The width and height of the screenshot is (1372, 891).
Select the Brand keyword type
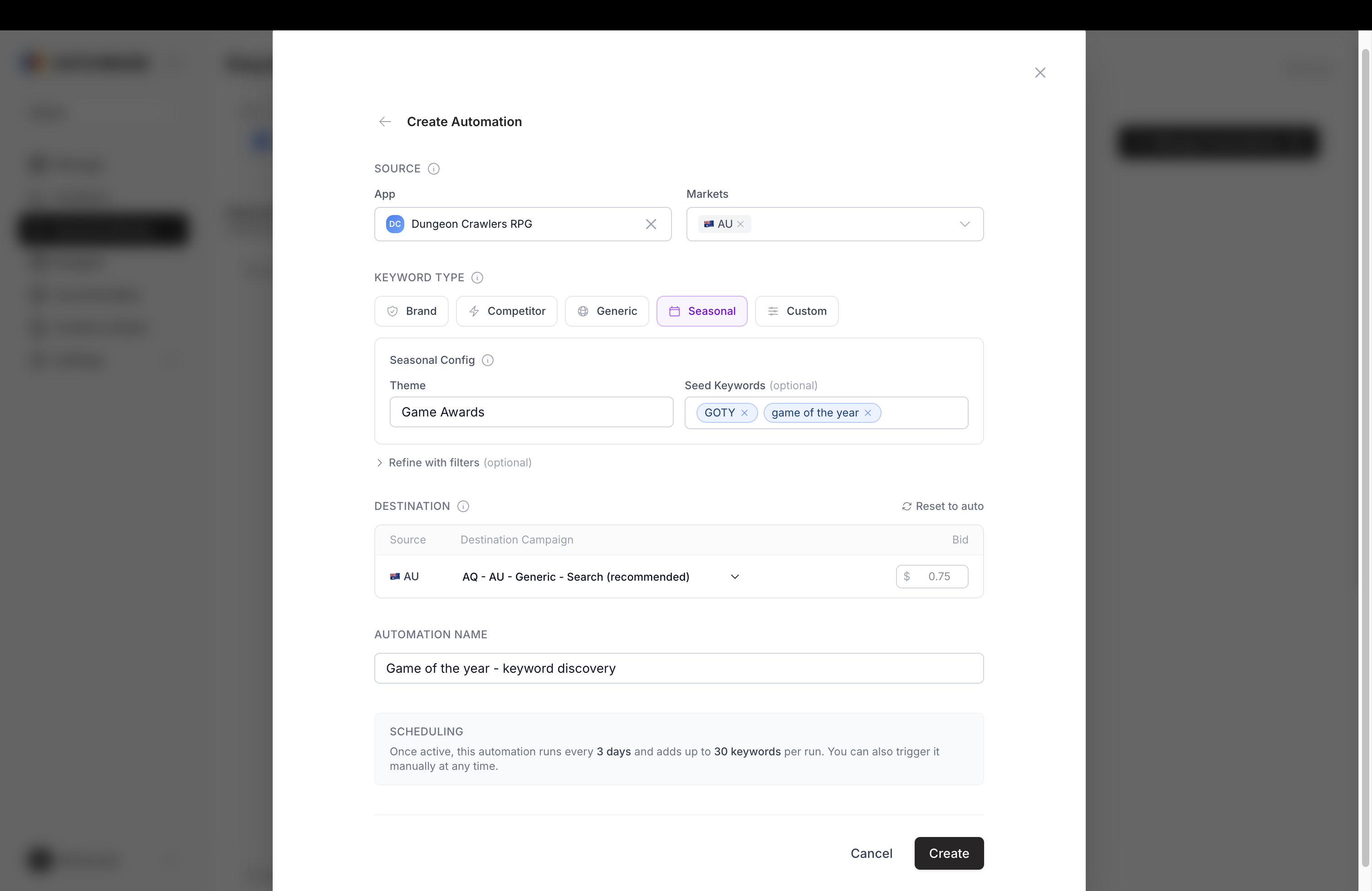point(411,311)
